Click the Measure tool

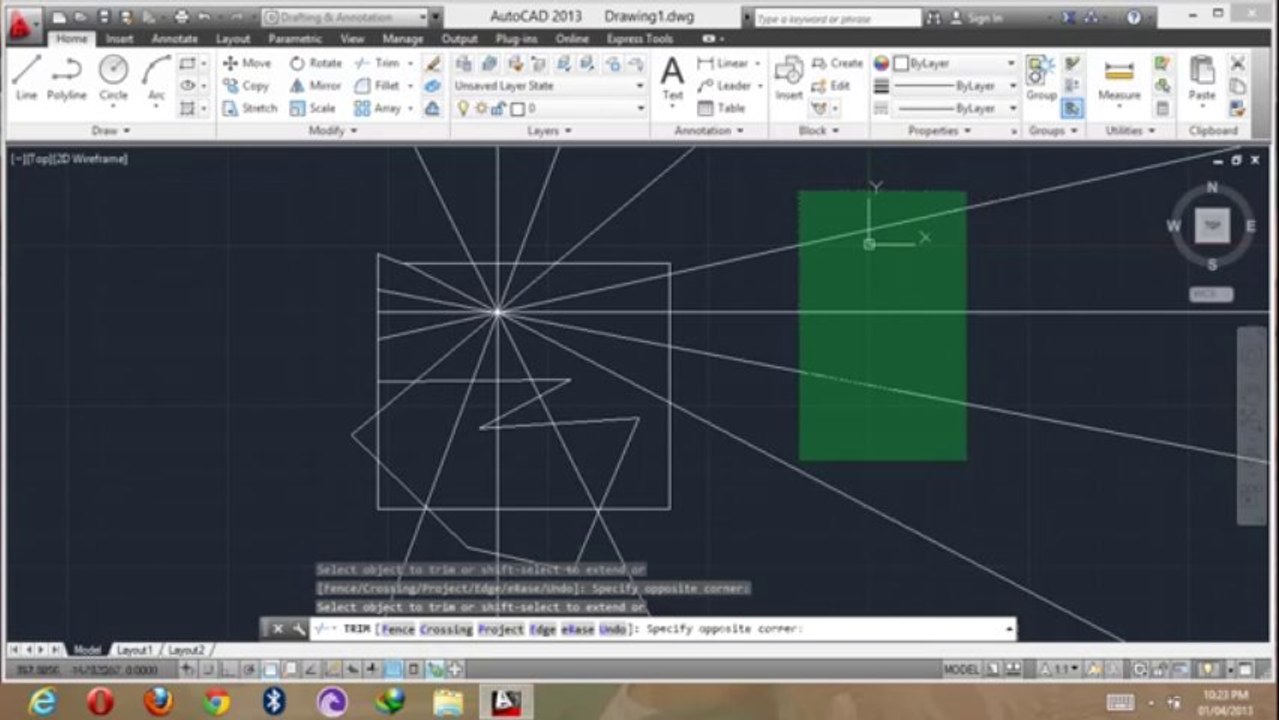click(1119, 78)
